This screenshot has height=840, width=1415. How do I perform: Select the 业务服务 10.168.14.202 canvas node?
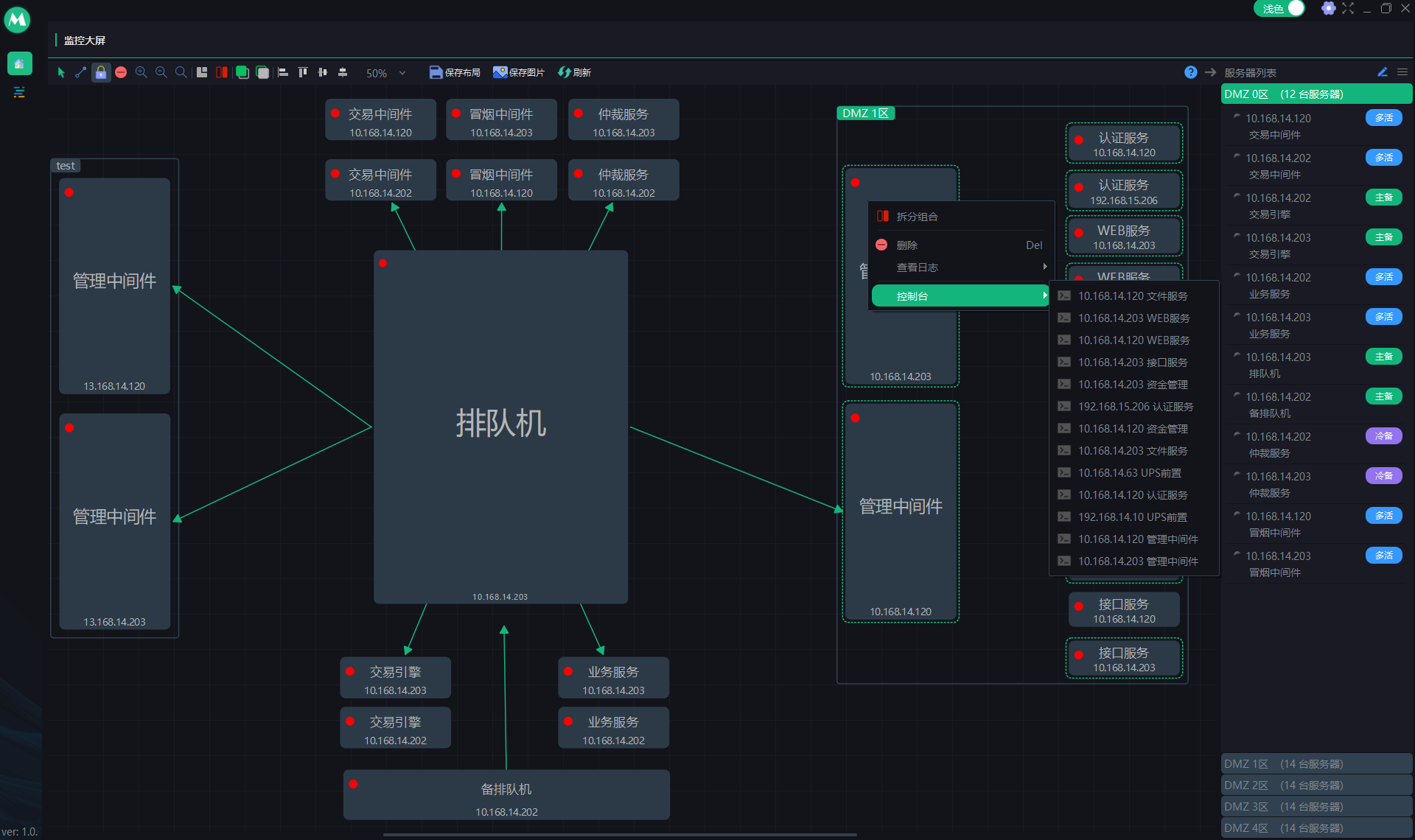(613, 728)
